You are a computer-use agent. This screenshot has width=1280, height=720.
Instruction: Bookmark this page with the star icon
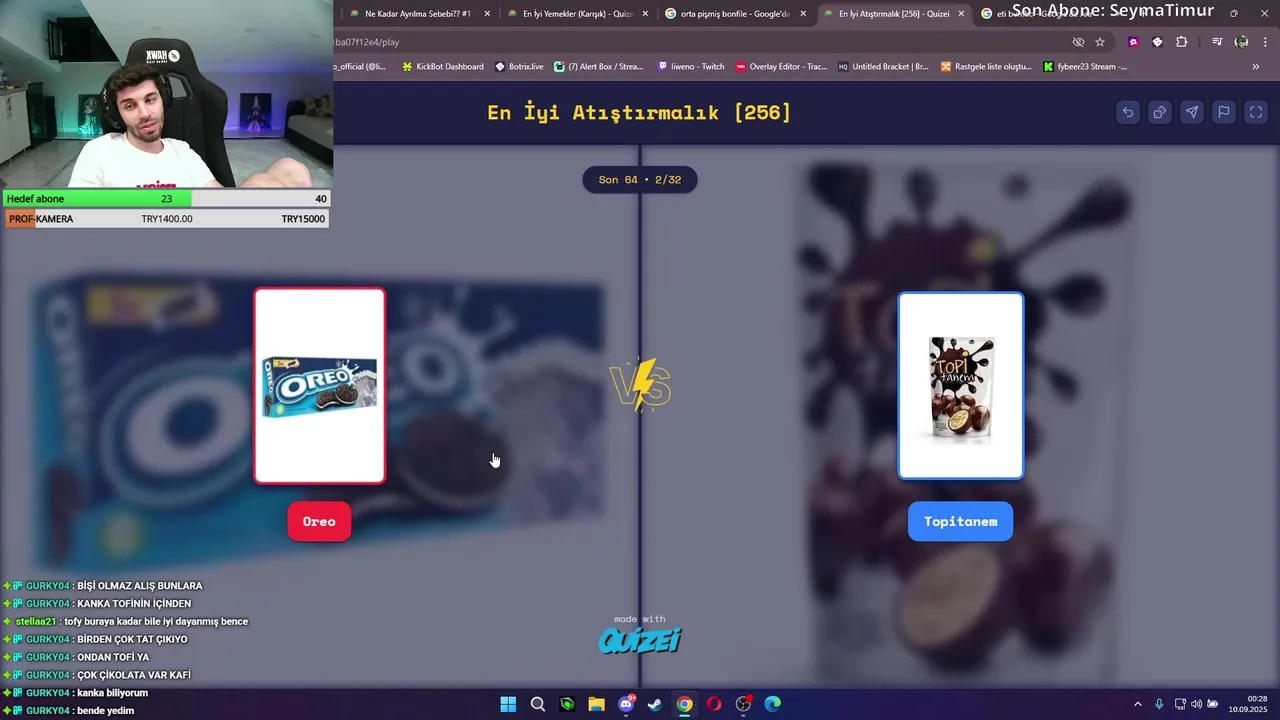click(1100, 42)
